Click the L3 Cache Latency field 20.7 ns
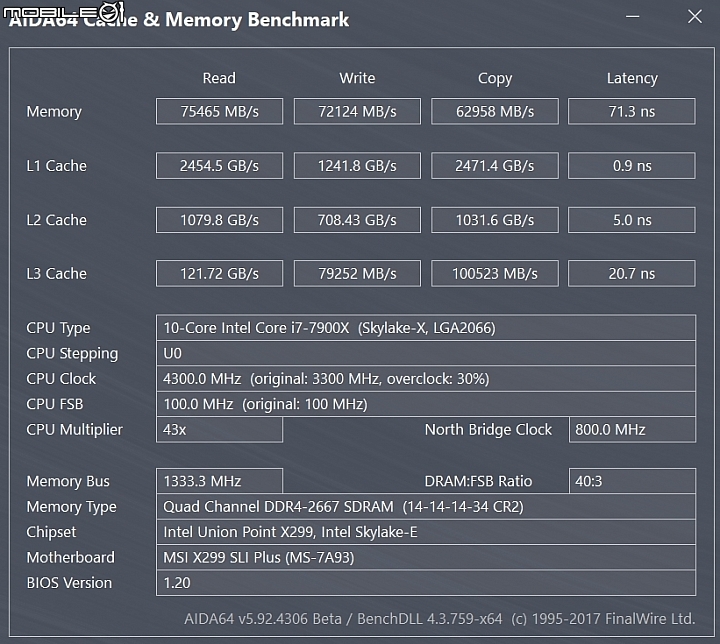The image size is (720, 644). click(x=632, y=274)
